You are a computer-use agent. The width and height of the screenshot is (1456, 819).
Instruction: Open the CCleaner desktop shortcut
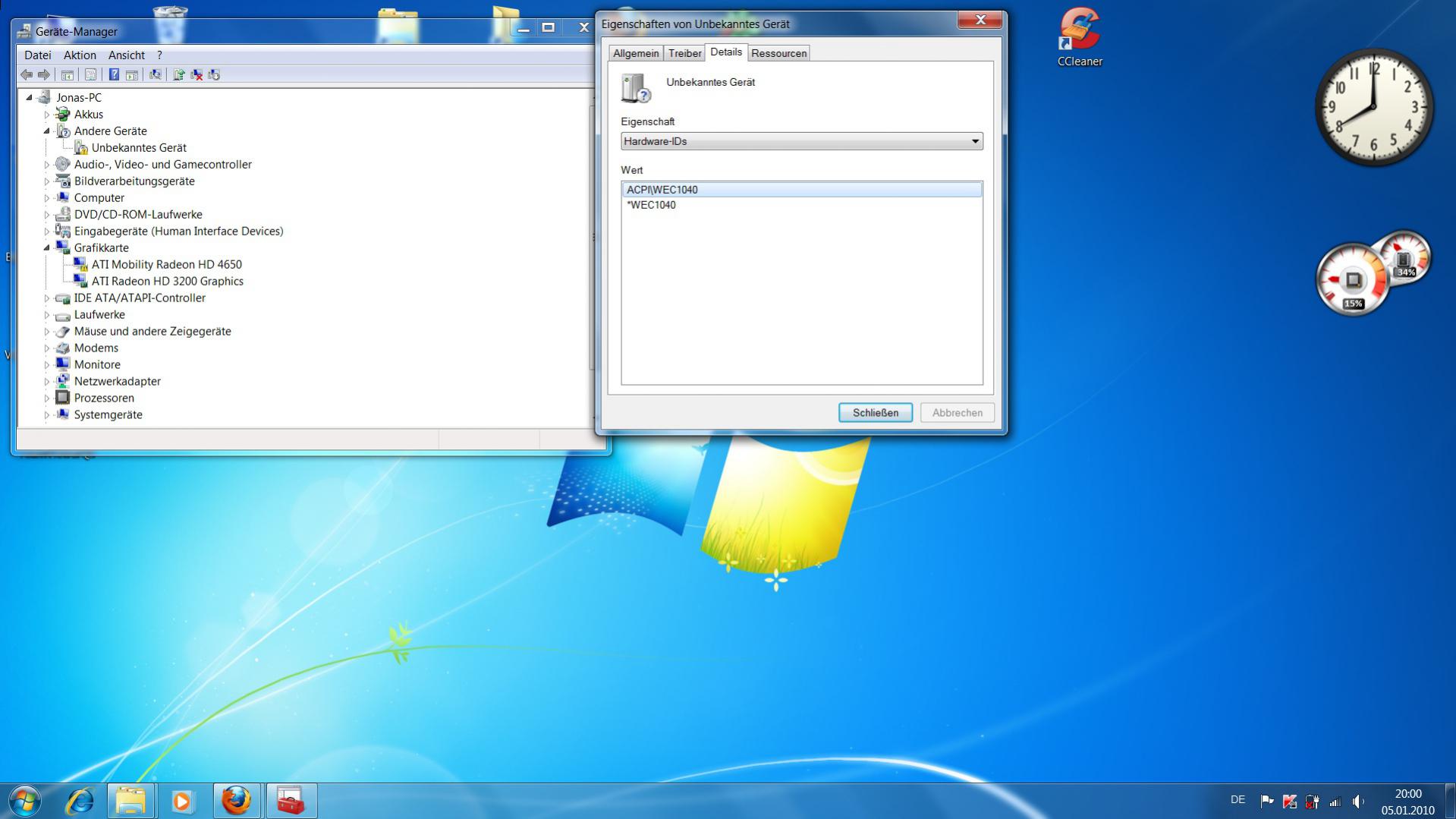[x=1080, y=38]
